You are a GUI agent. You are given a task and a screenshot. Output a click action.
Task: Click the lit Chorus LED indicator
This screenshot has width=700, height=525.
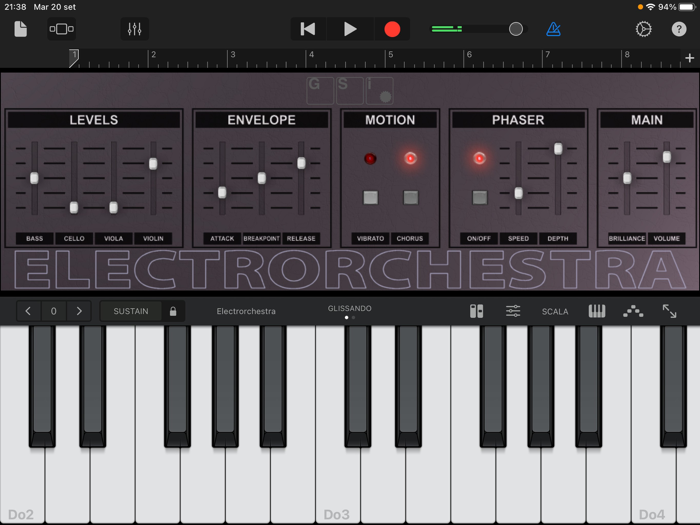point(410,158)
